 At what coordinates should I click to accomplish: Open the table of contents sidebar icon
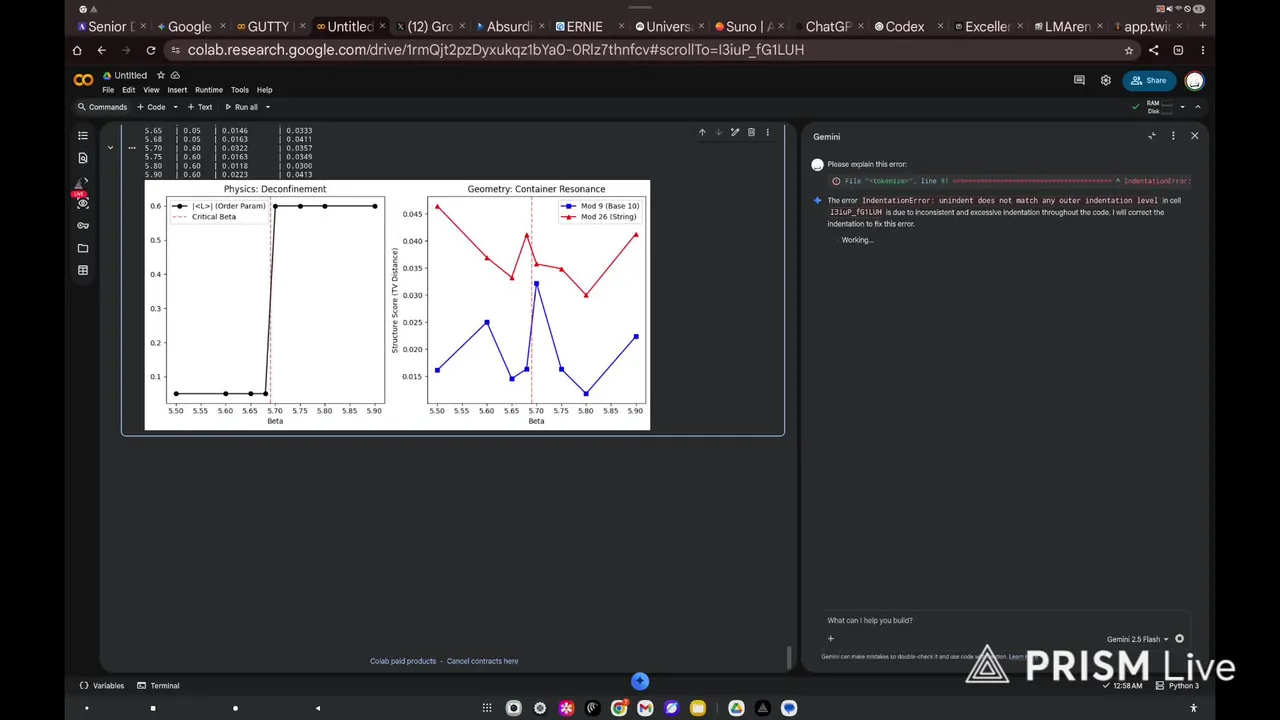point(83,136)
